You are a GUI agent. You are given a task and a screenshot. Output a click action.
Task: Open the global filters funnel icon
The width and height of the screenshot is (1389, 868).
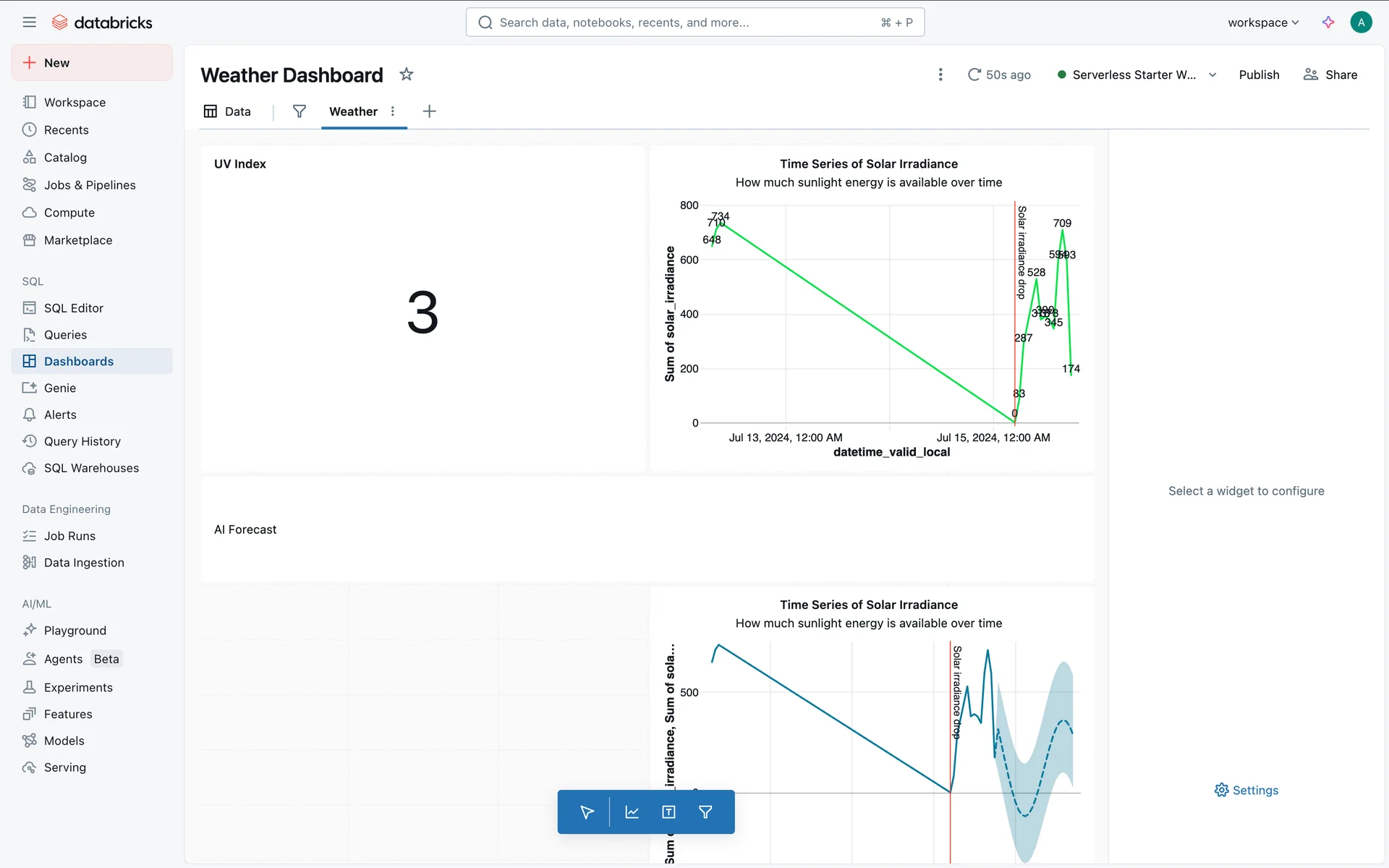299,111
